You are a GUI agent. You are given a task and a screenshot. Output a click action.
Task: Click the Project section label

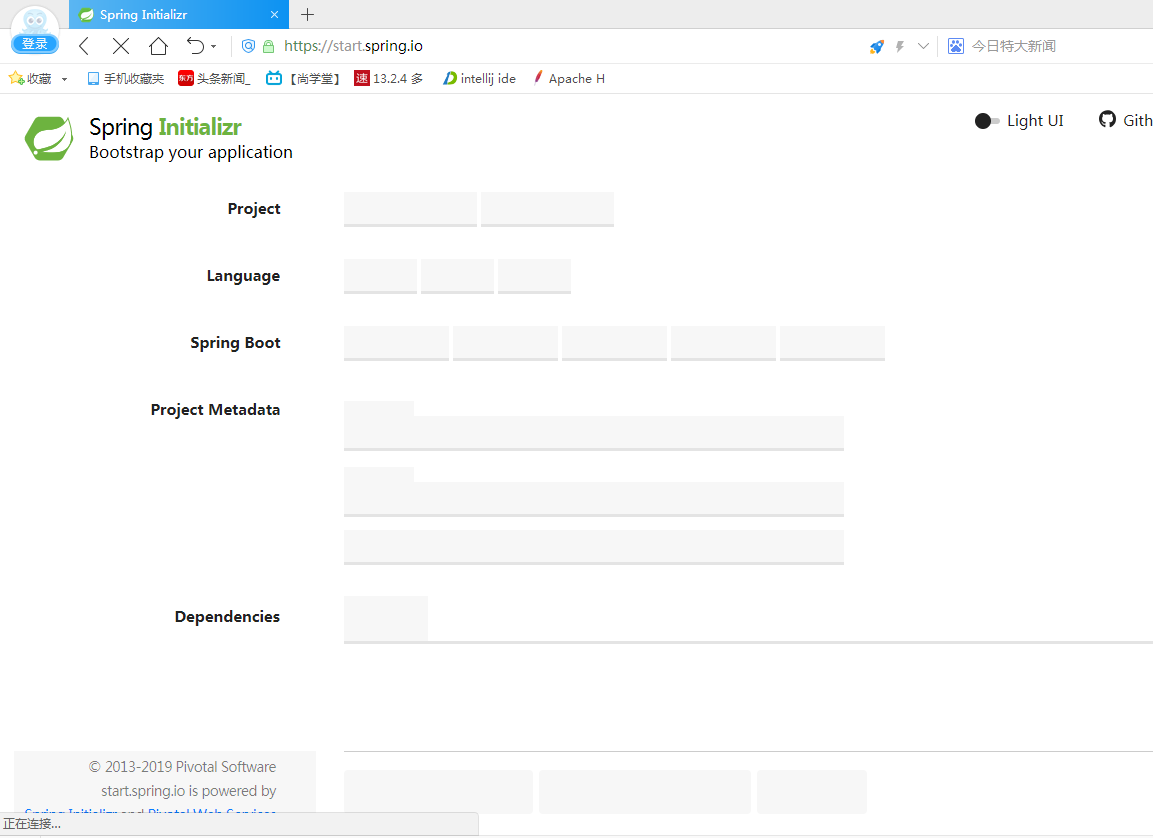coord(254,209)
